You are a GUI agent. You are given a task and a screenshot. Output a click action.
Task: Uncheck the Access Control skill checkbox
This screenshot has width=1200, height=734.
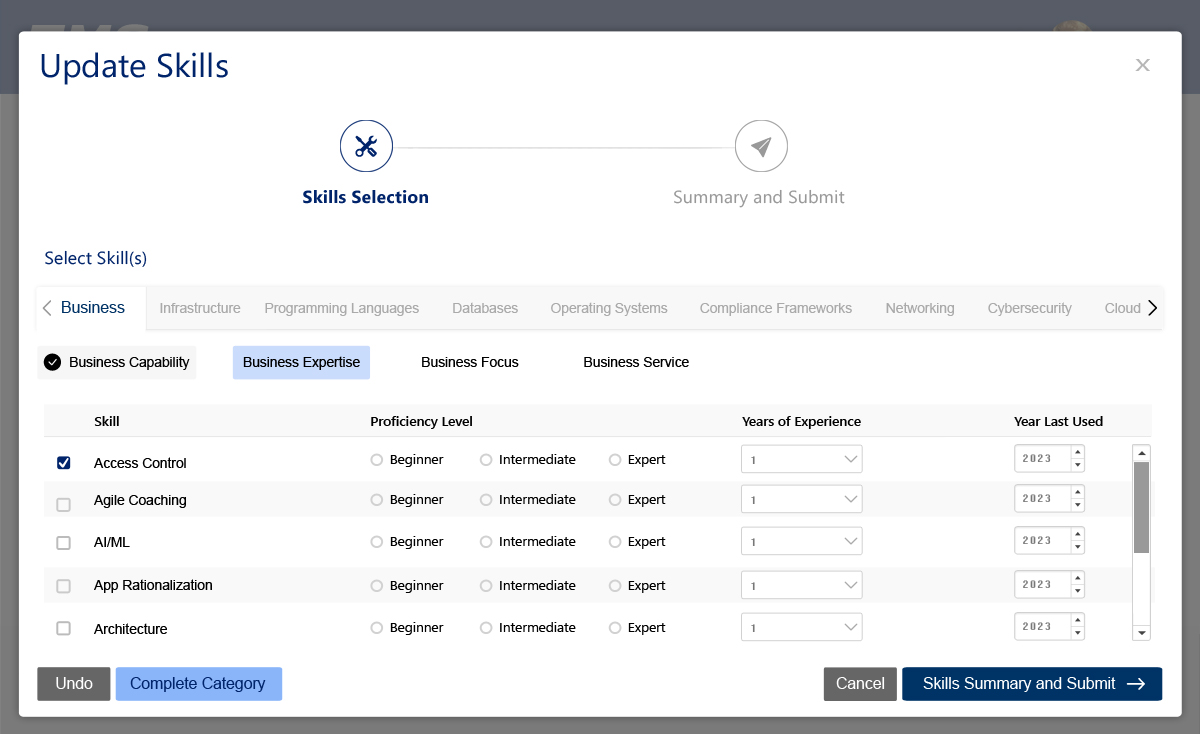64,463
